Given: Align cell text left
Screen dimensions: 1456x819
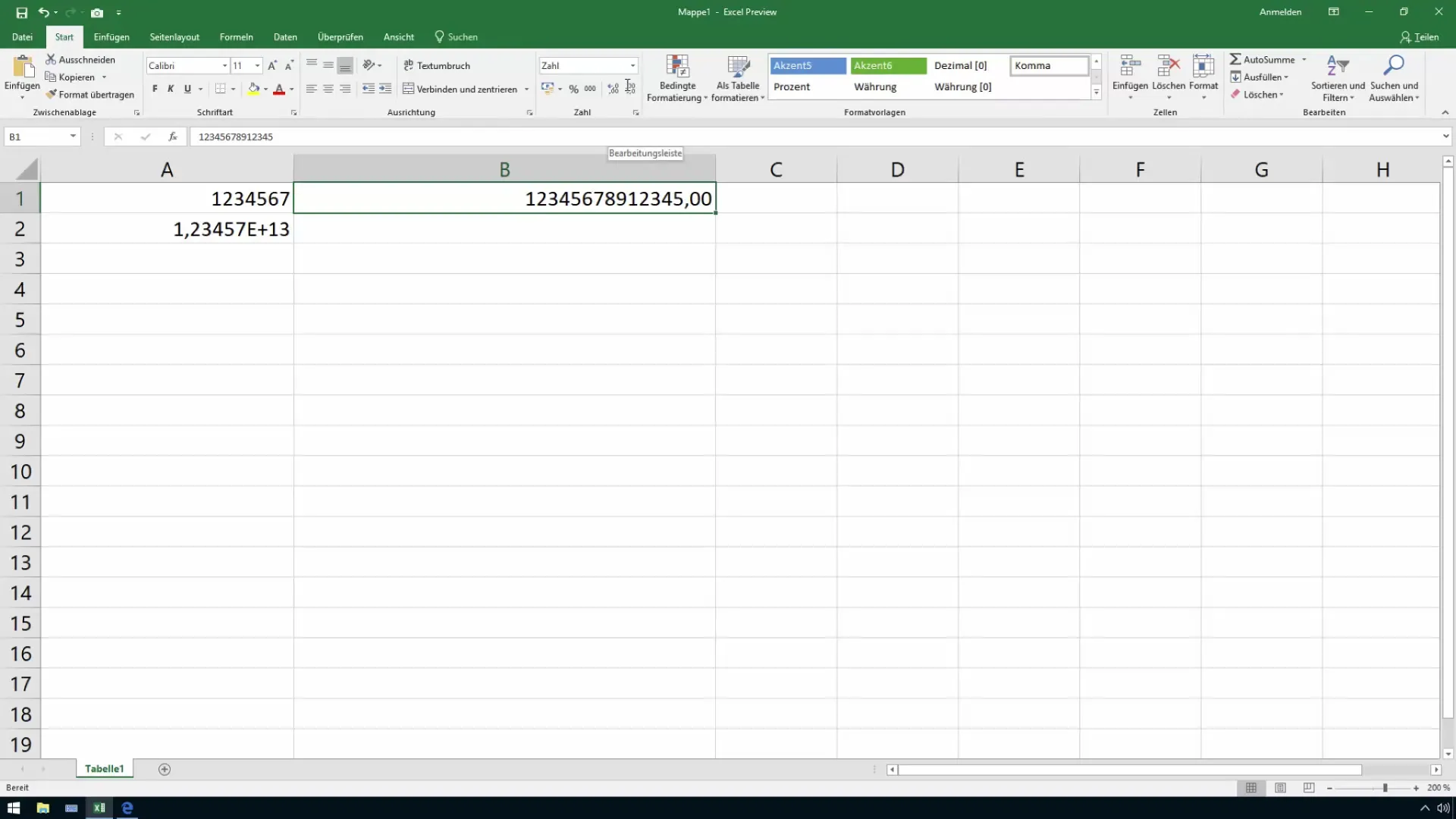Looking at the screenshot, I should [x=312, y=89].
